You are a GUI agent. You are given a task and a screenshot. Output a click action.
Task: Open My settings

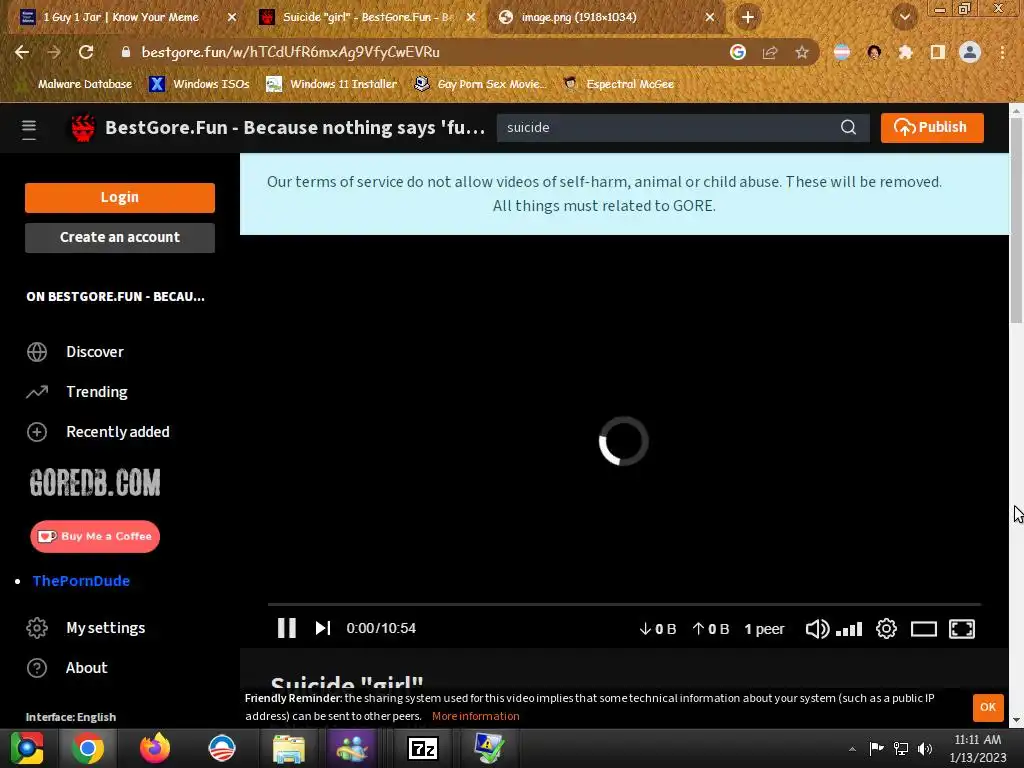pyautogui.click(x=105, y=628)
